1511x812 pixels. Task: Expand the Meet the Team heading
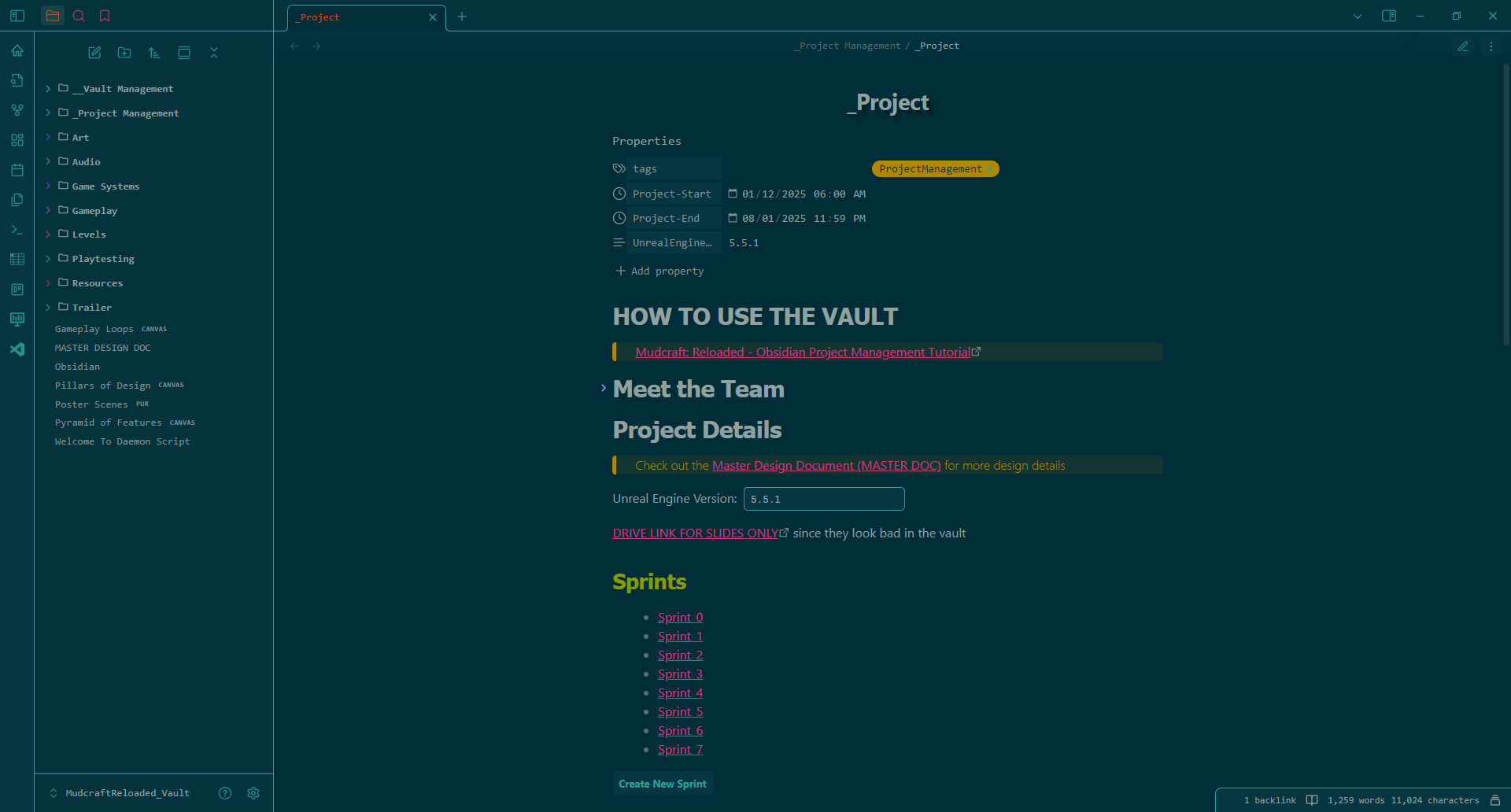(604, 388)
